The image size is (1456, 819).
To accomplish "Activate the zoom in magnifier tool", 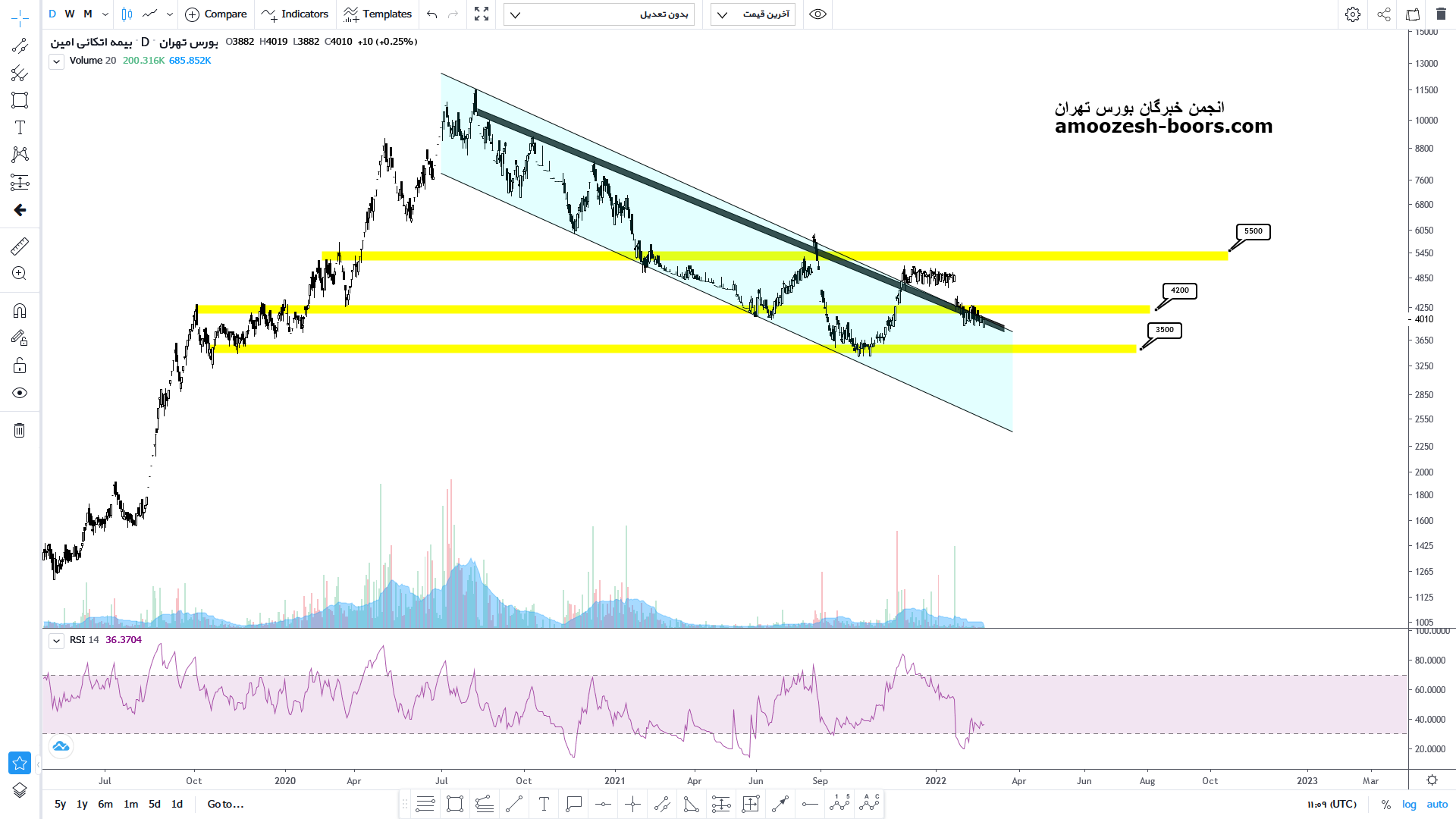I will 20,274.
